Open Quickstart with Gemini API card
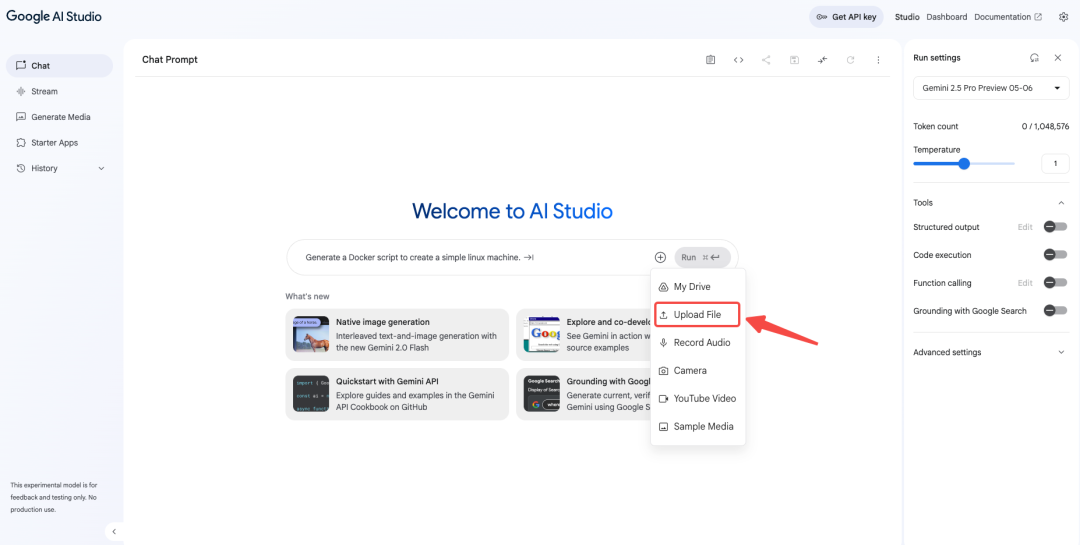Image resolution: width=1080 pixels, height=545 pixels. click(x=397, y=394)
